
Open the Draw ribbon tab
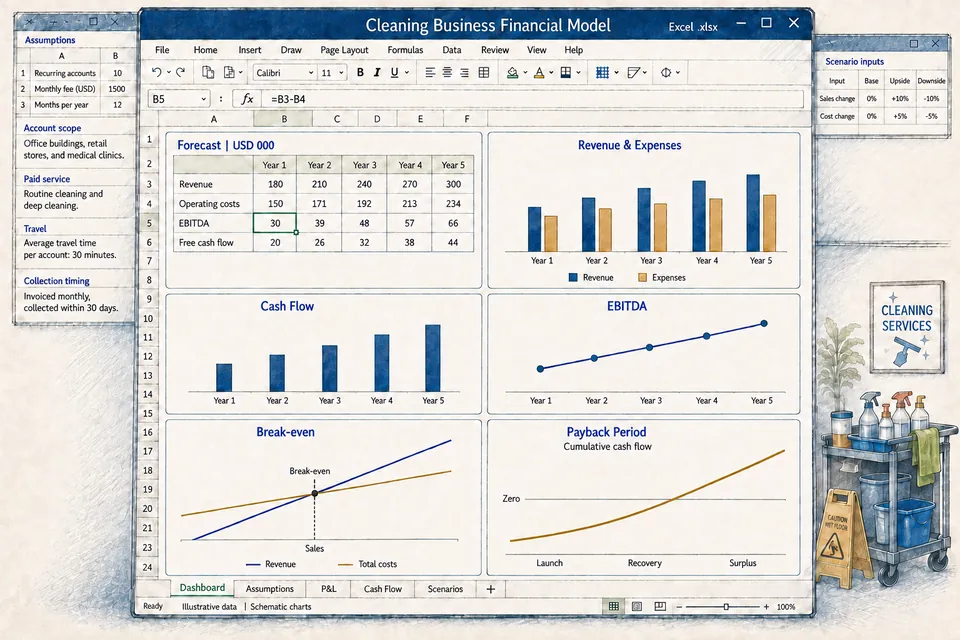[x=291, y=50]
